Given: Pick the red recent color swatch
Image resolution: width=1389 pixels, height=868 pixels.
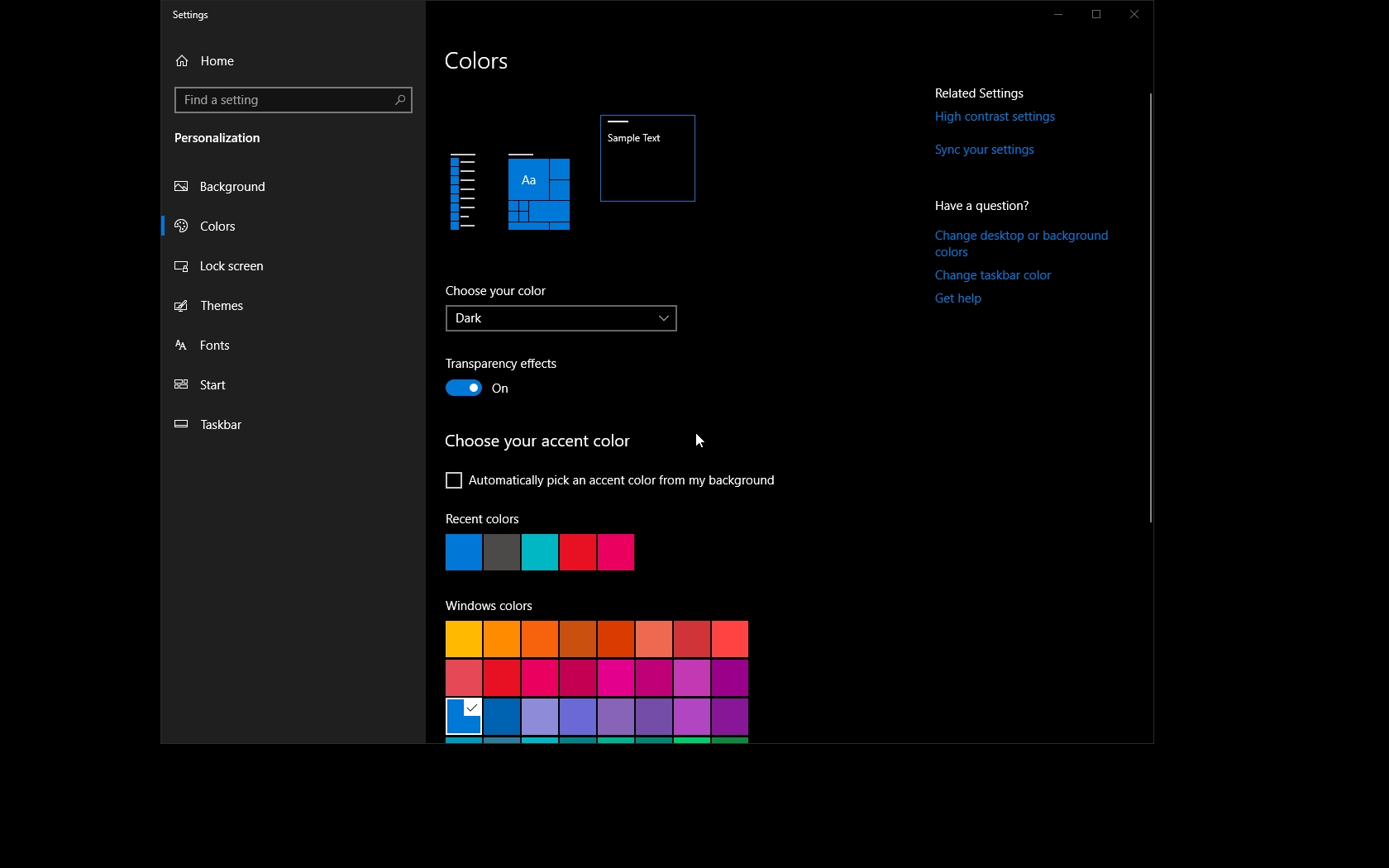Looking at the screenshot, I should (x=578, y=552).
